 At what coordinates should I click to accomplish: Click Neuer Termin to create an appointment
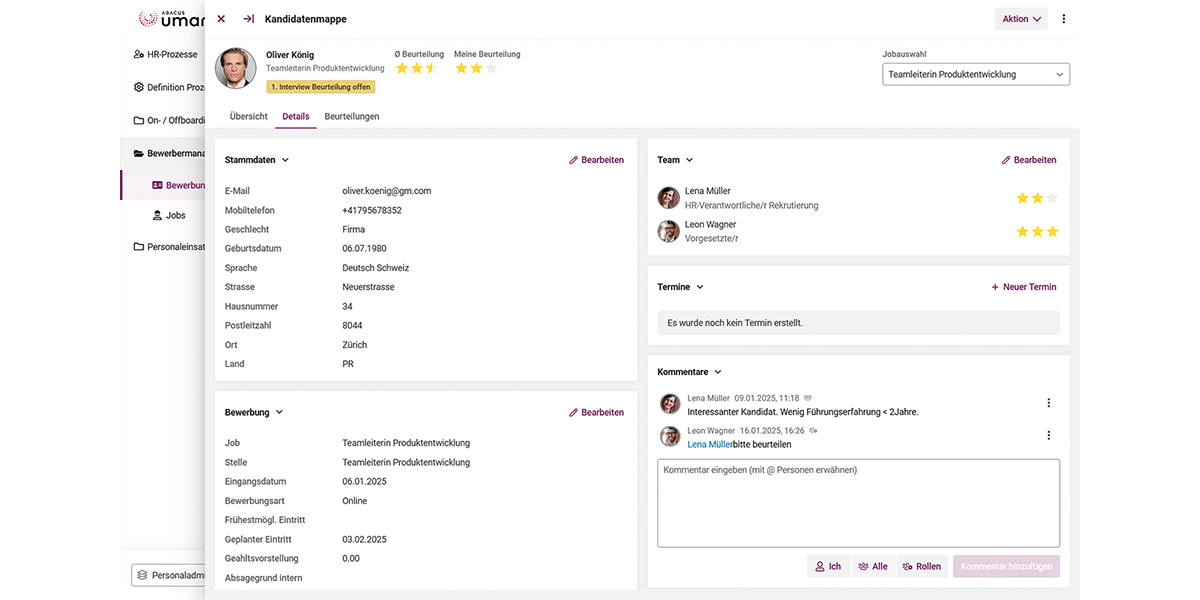point(1023,286)
